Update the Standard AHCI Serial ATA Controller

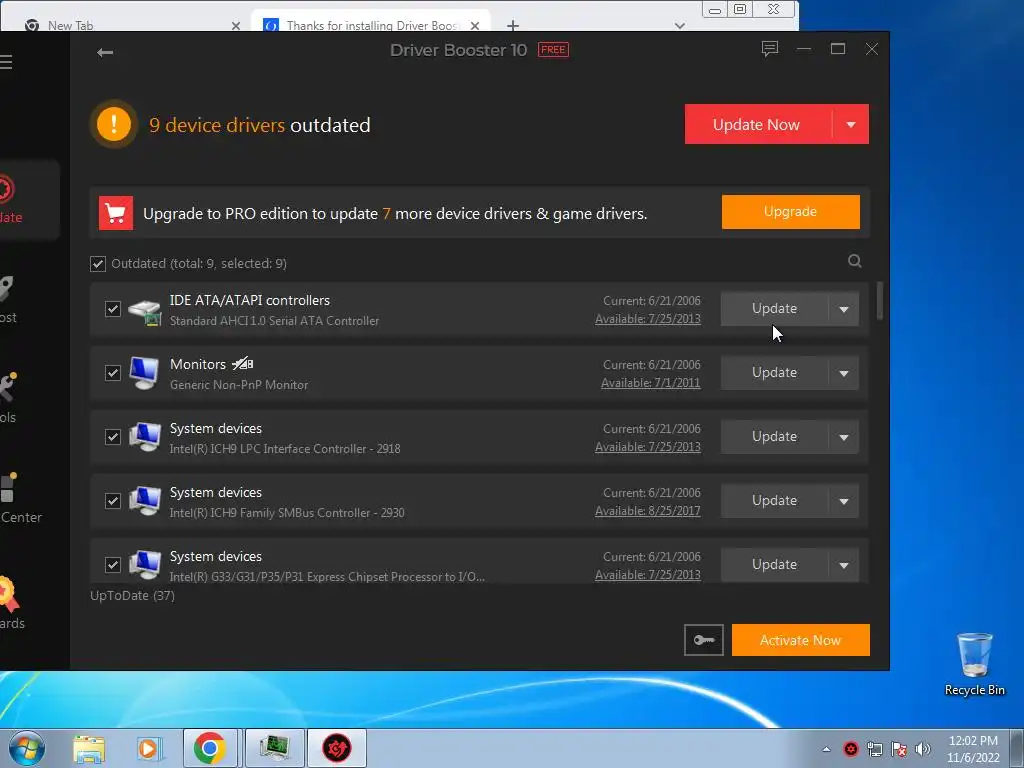[x=775, y=308]
